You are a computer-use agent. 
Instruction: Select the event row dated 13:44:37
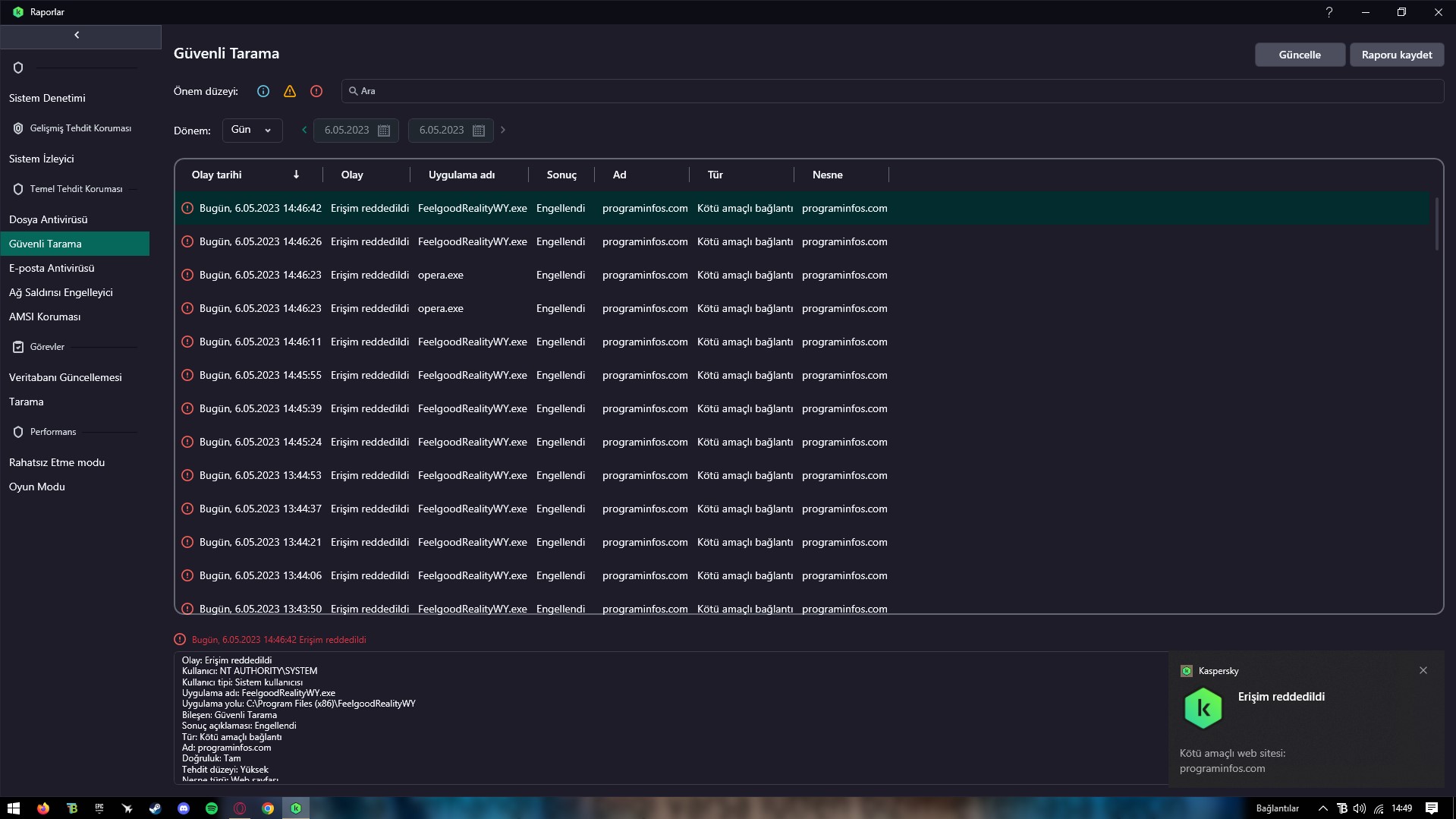click(803, 509)
